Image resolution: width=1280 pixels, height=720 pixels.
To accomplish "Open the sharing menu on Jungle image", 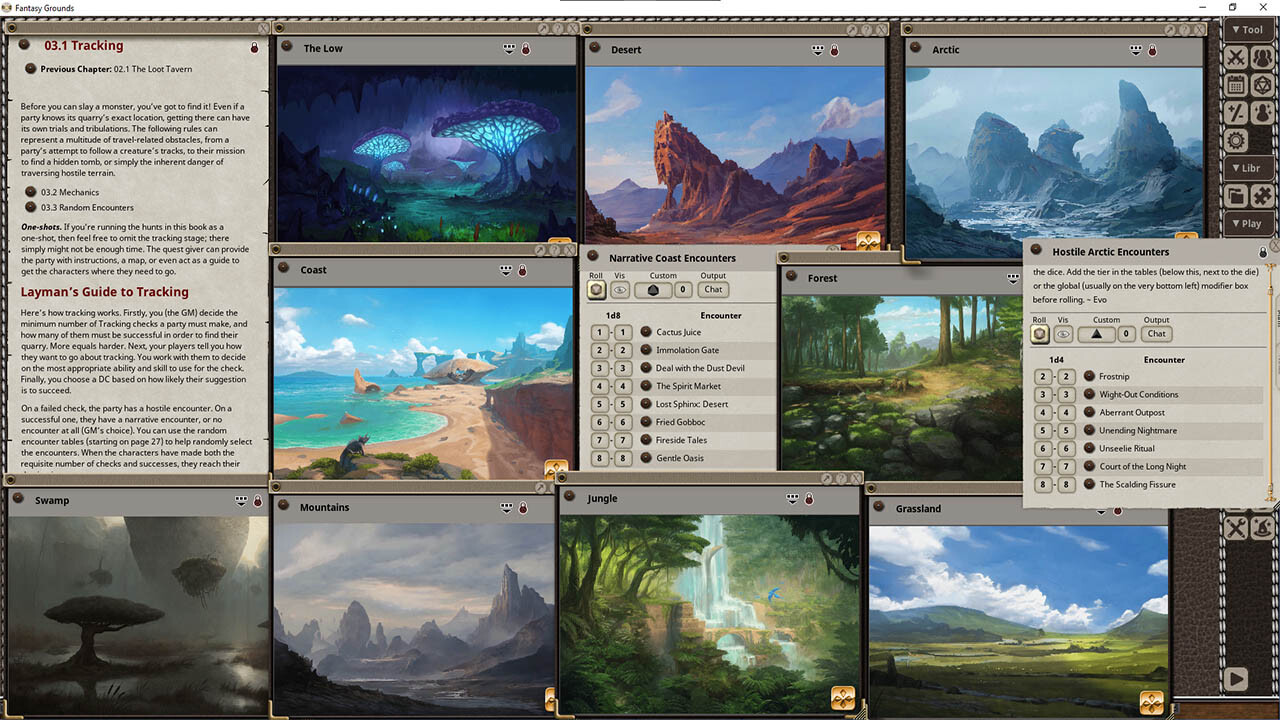I will point(793,499).
